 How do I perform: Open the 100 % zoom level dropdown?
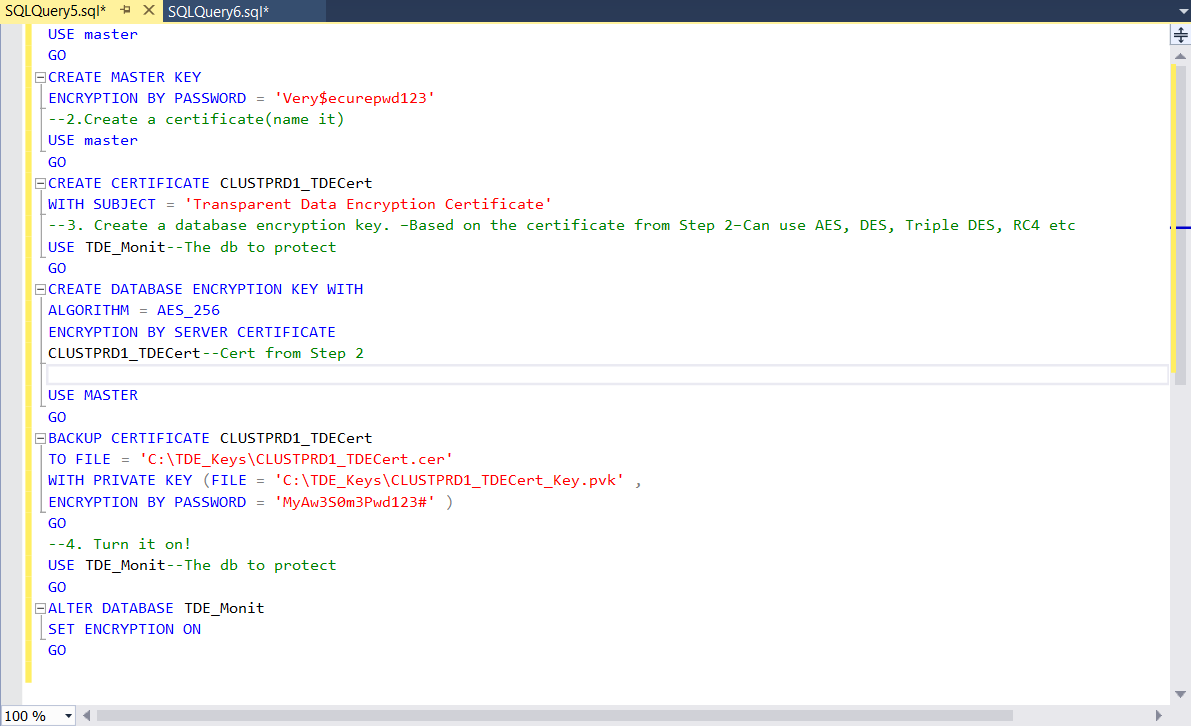[x=68, y=716]
